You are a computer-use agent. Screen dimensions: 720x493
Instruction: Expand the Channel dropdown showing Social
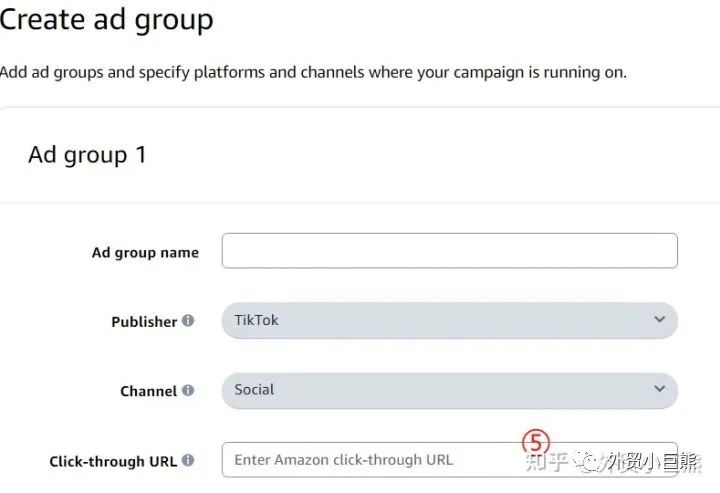449,390
